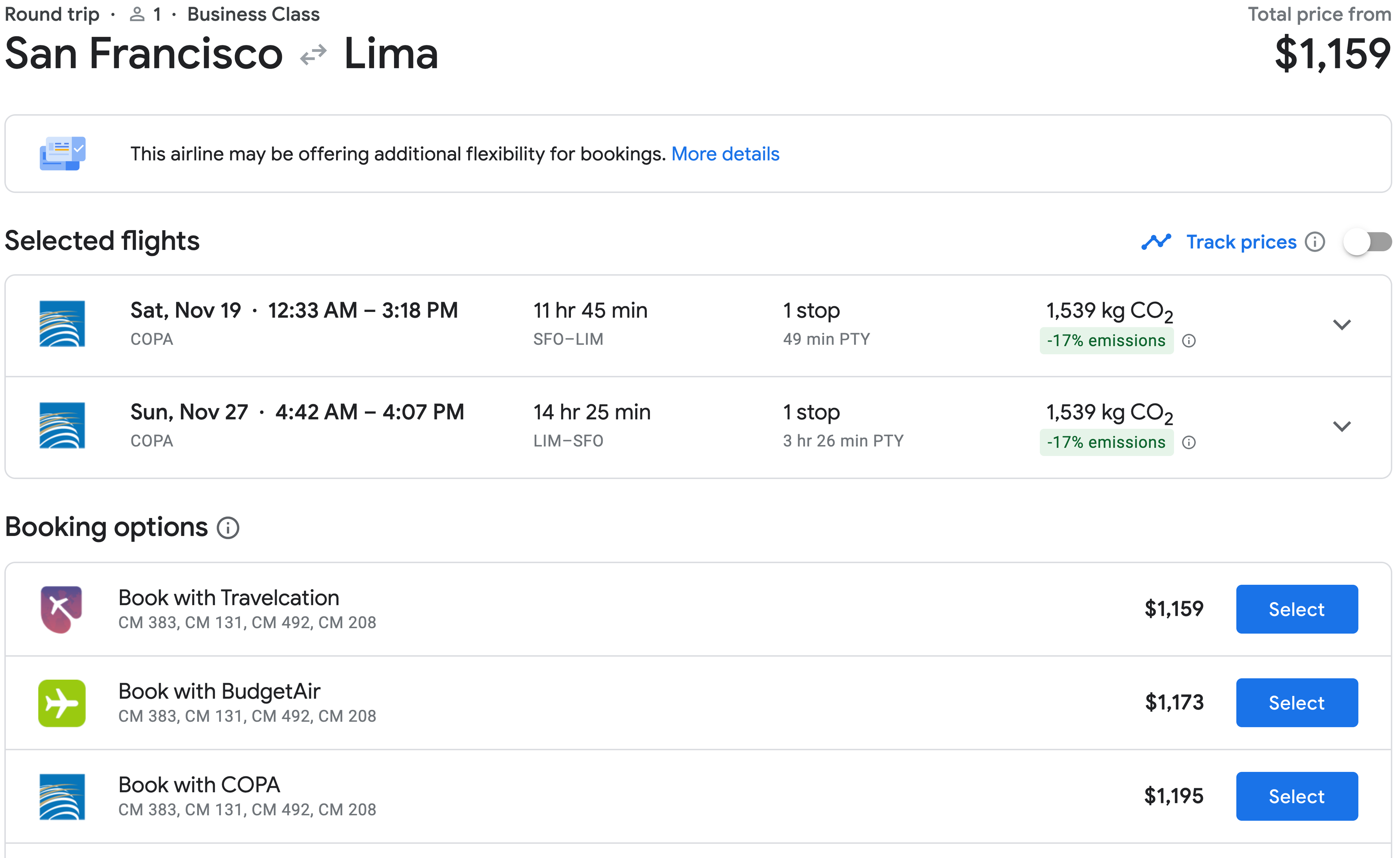Click the COPA logo on Nov 19 flight
Image resolution: width=1400 pixels, height=858 pixels.
62,324
